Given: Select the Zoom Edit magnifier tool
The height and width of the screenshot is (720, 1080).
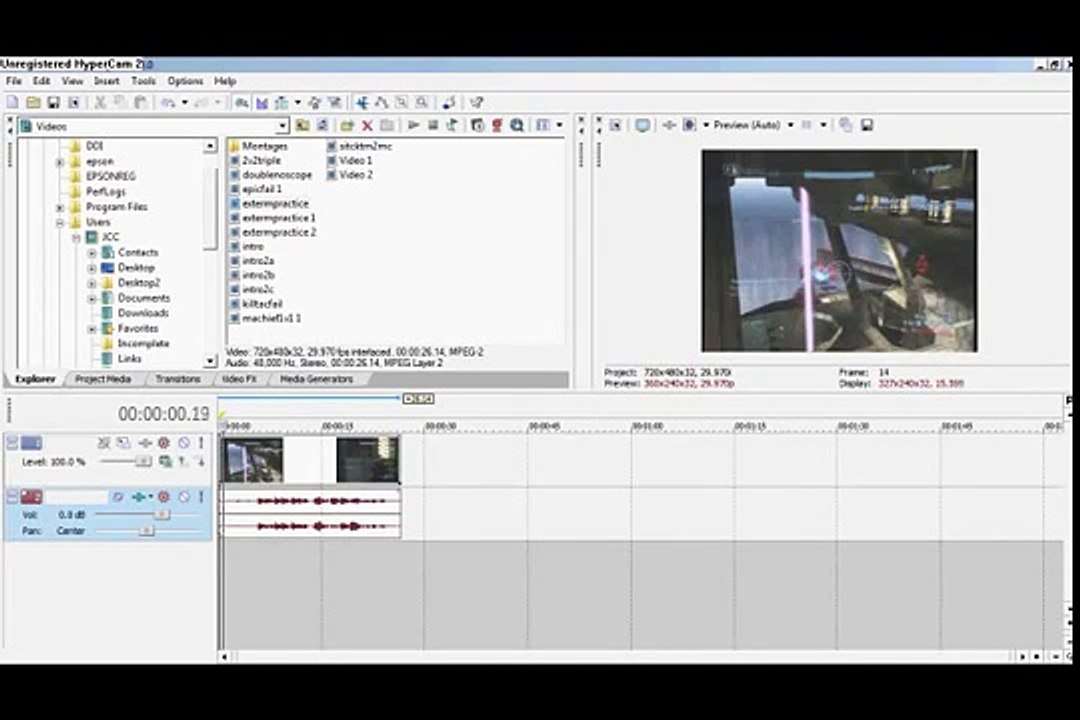Looking at the screenshot, I should pos(422,103).
